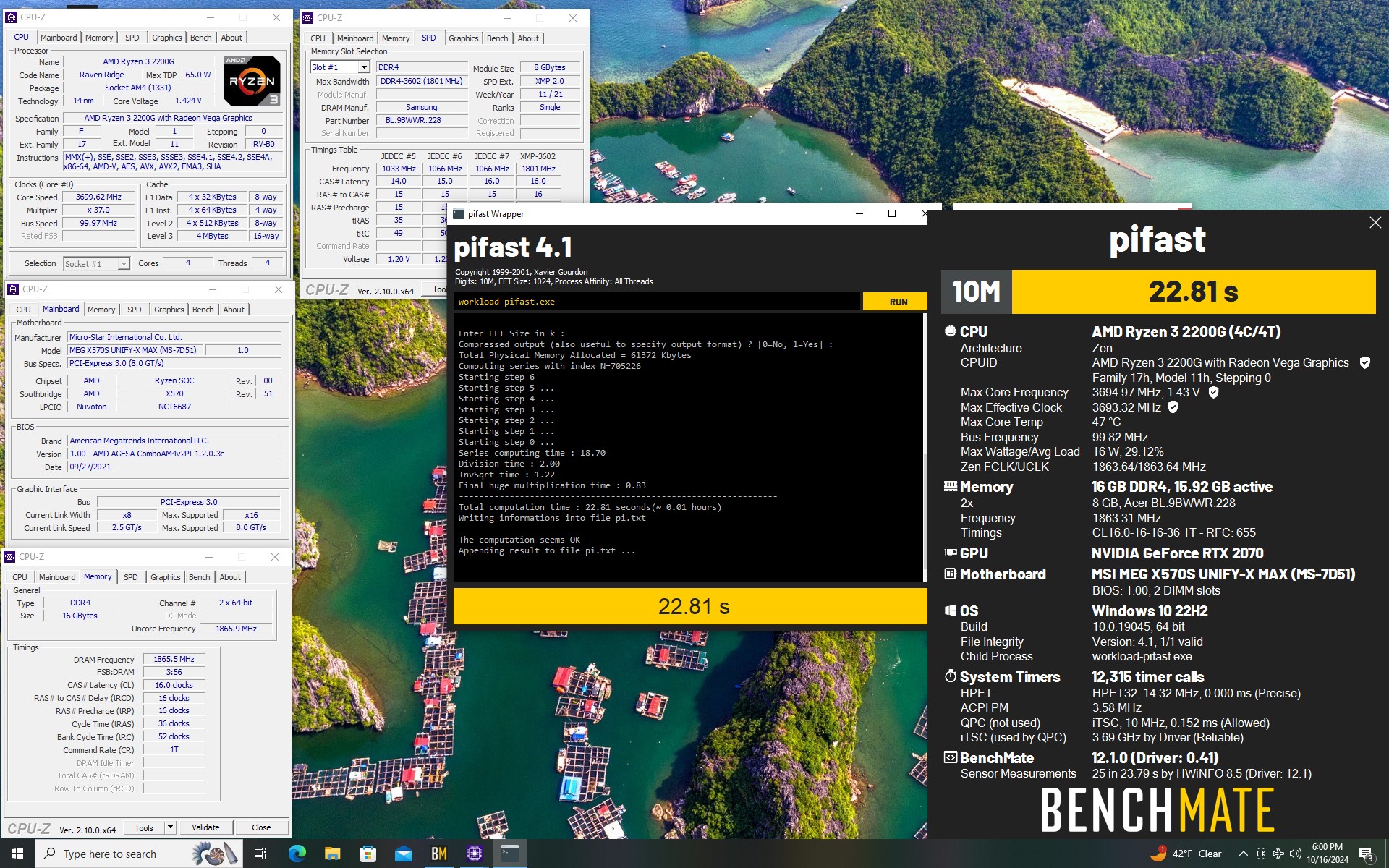
Task: Click the shield beside Max Core Frequency
Action: [x=1213, y=392]
